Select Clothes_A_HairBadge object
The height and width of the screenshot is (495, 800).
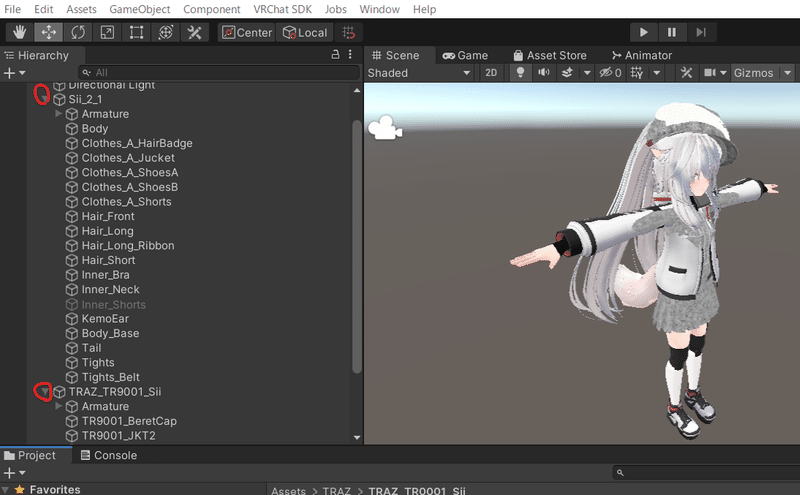click(137, 143)
